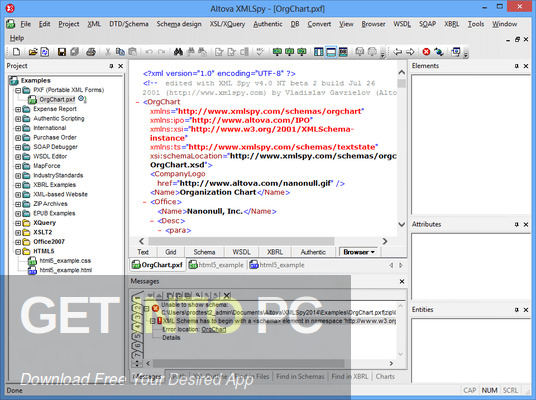
Task: Click the Paste clipboard icon
Action: pyautogui.click(x=132, y=52)
